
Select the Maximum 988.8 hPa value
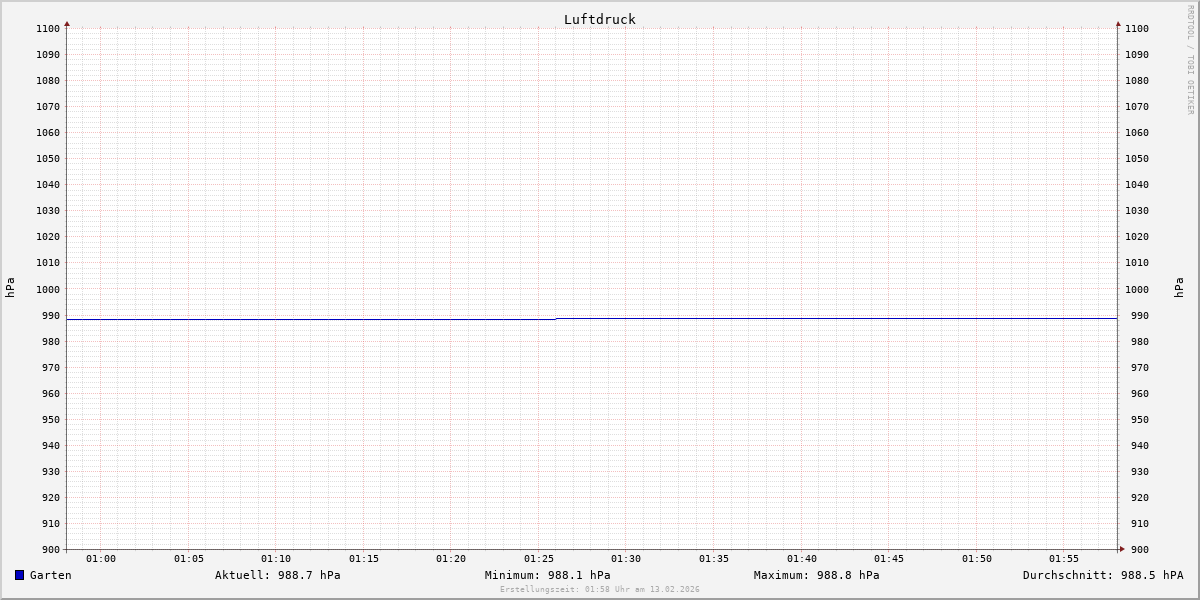[x=816, y=575]
